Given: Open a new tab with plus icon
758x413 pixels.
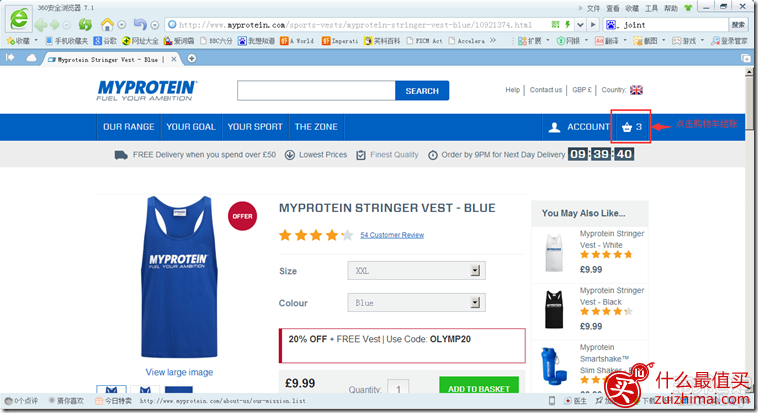Looking at the screenshot, I should [x=191, y=59].
